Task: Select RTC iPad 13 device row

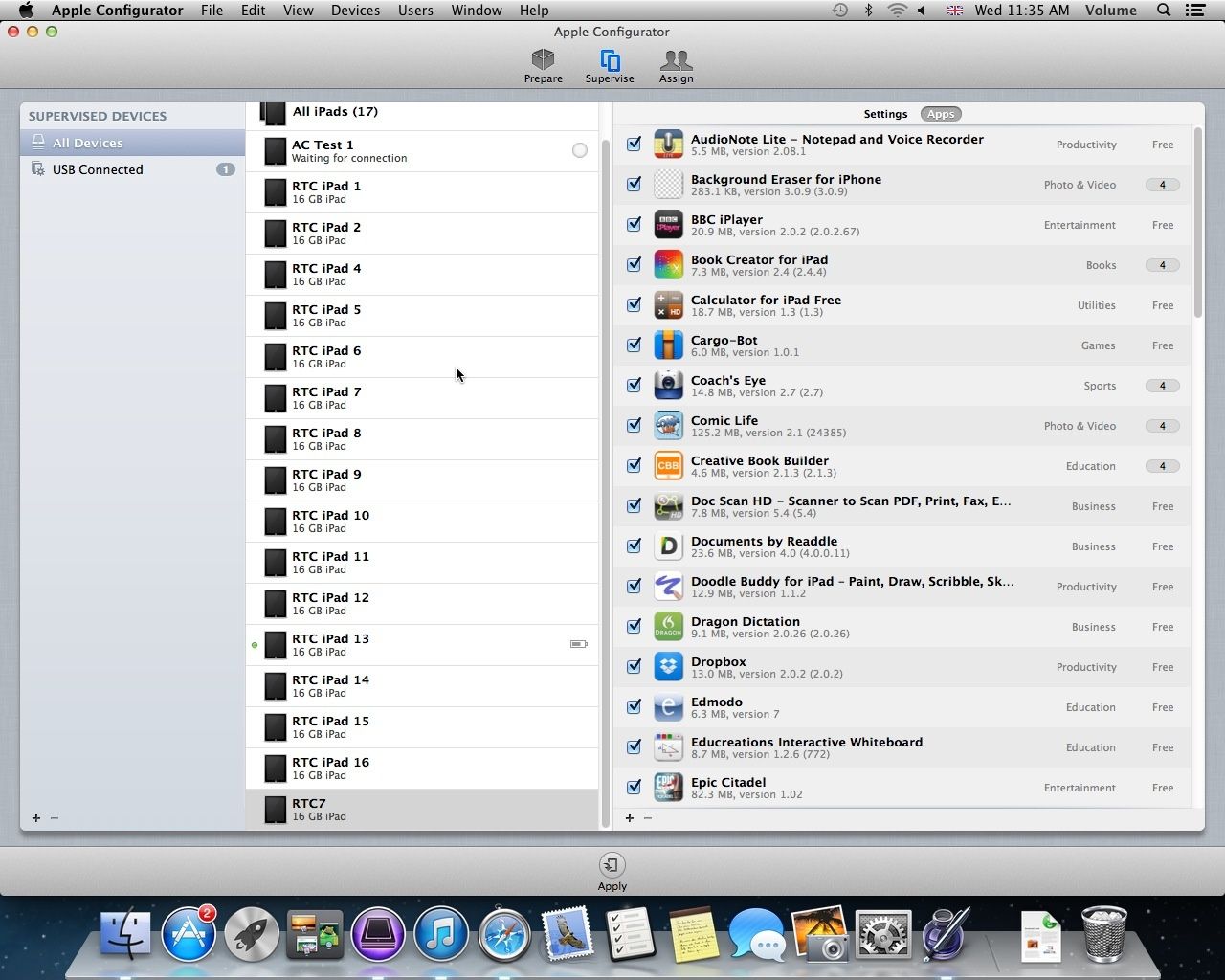Action: [x=422, y=645]
